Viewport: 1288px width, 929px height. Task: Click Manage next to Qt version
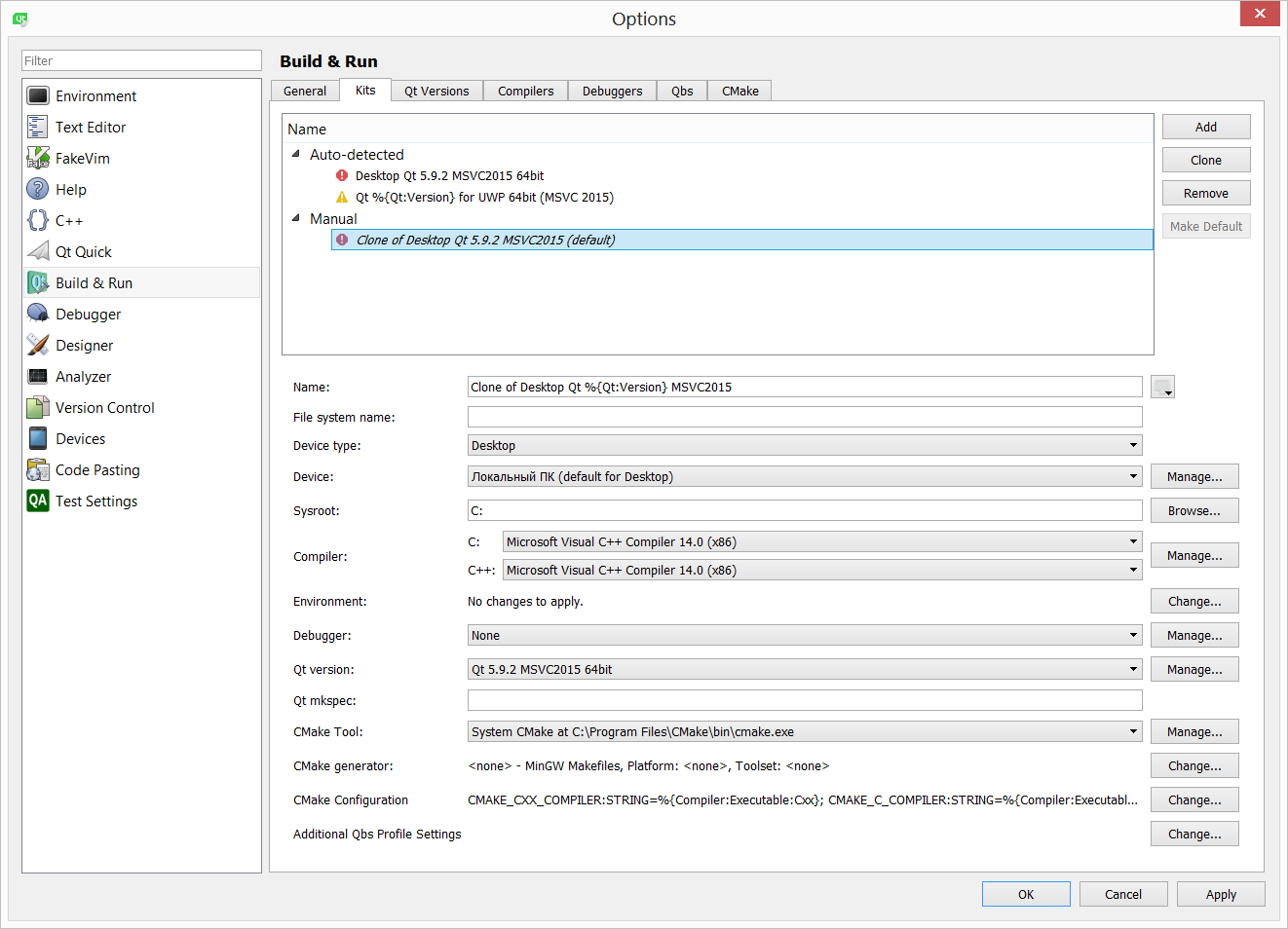[1194, 669]
